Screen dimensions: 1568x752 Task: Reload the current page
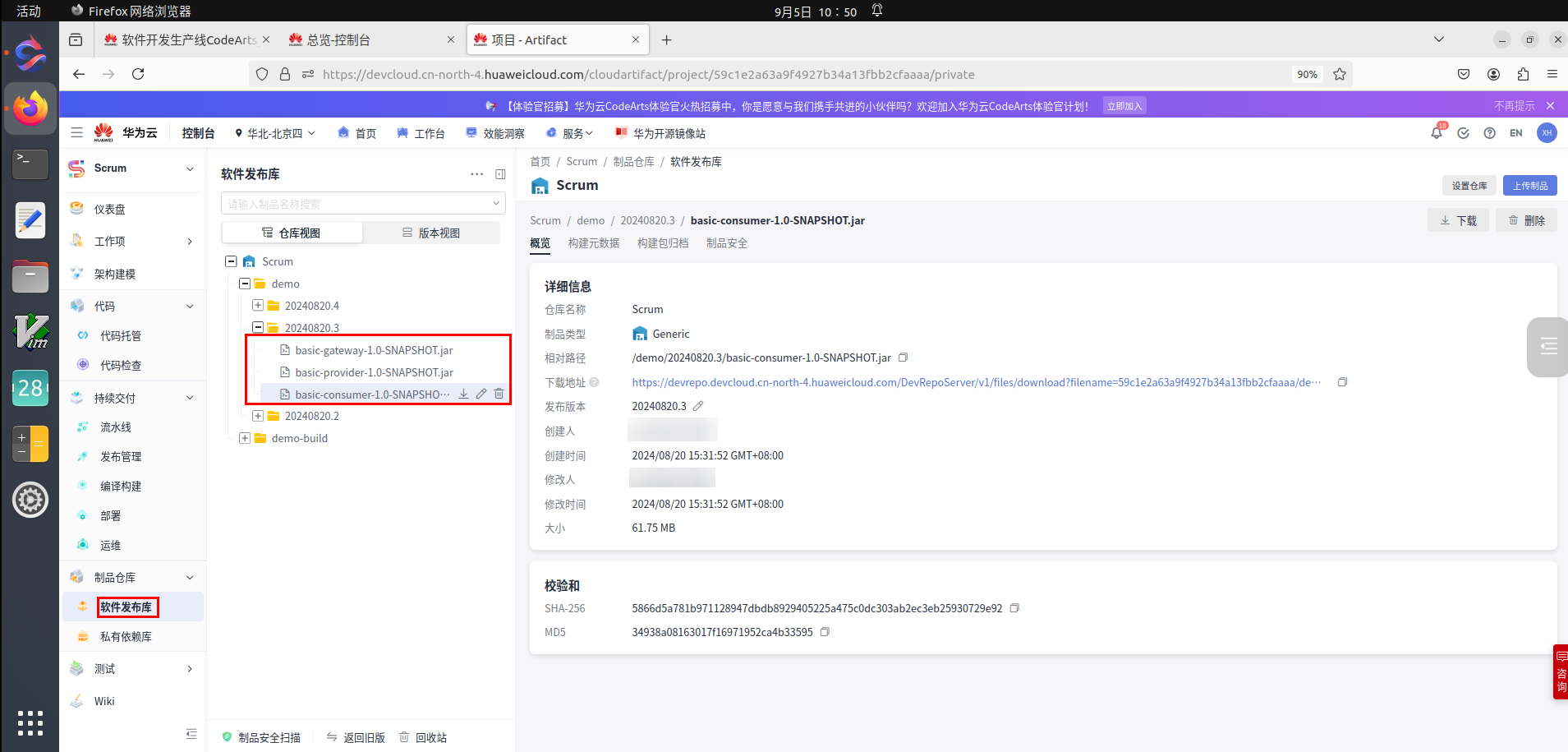click(138, 74)
